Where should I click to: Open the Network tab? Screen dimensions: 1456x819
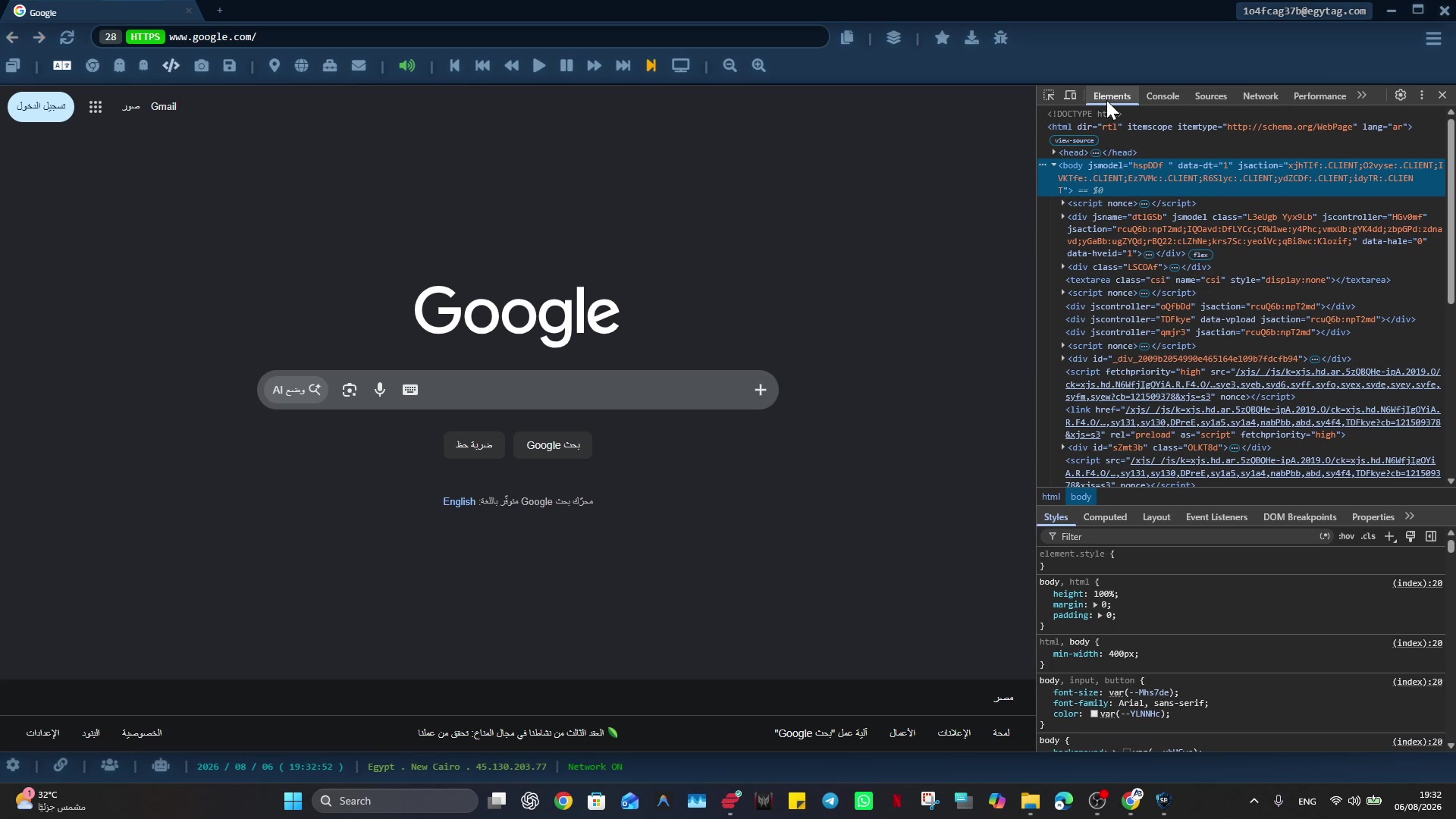click(x=1260, y=96)
